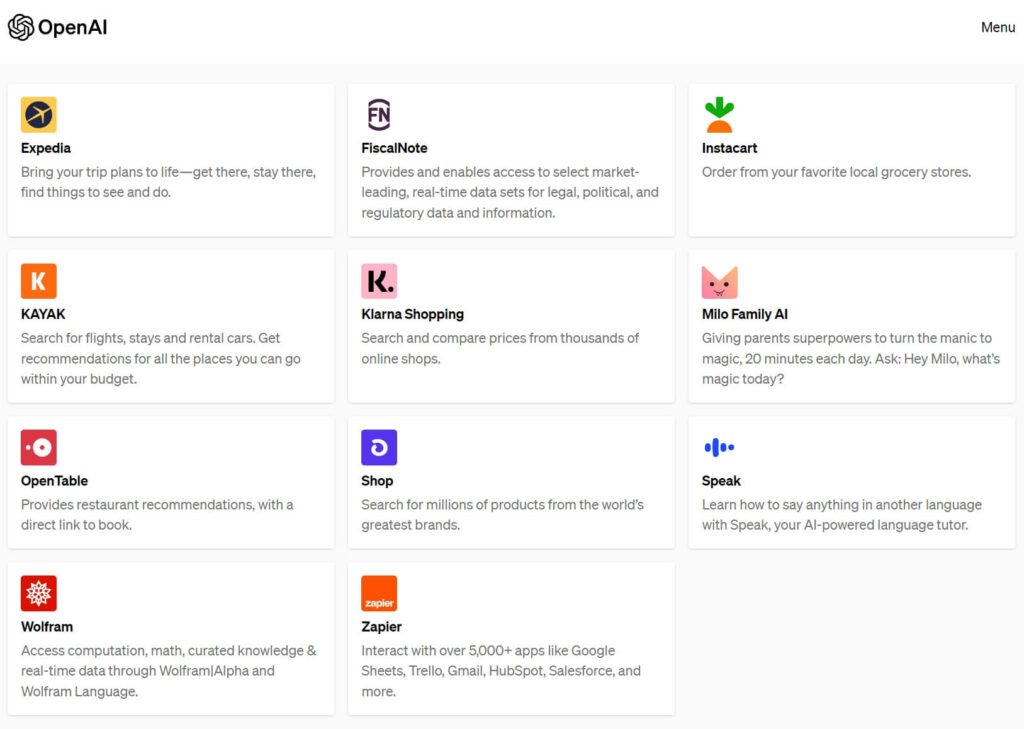Select the Expedia plugin title
This screenshot has height=729, width=1024.
coord(46,148)
